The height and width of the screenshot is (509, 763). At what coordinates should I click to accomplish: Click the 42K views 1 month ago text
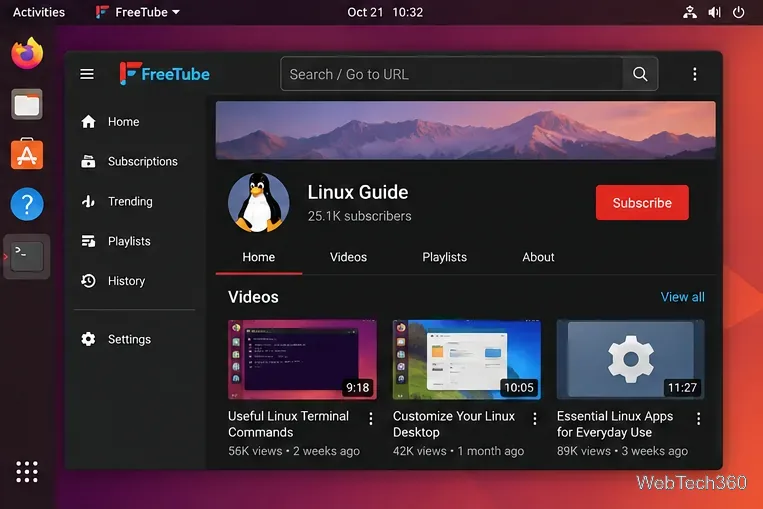(458, 451)
